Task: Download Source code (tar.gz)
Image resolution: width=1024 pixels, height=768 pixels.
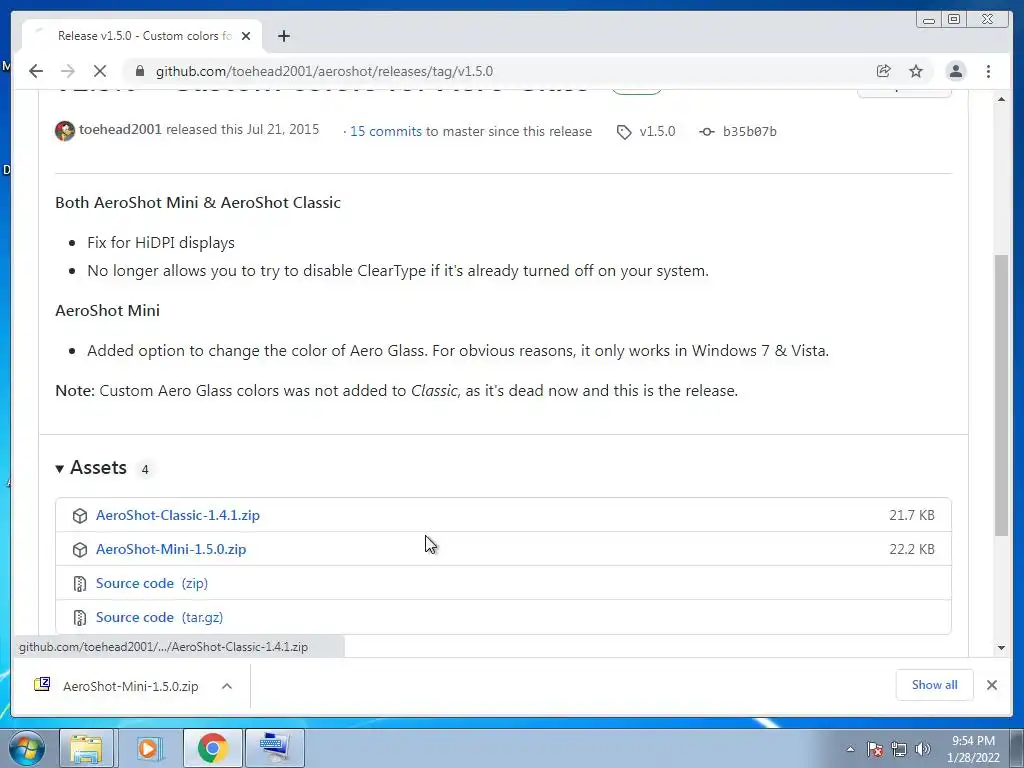Action: 159,616
